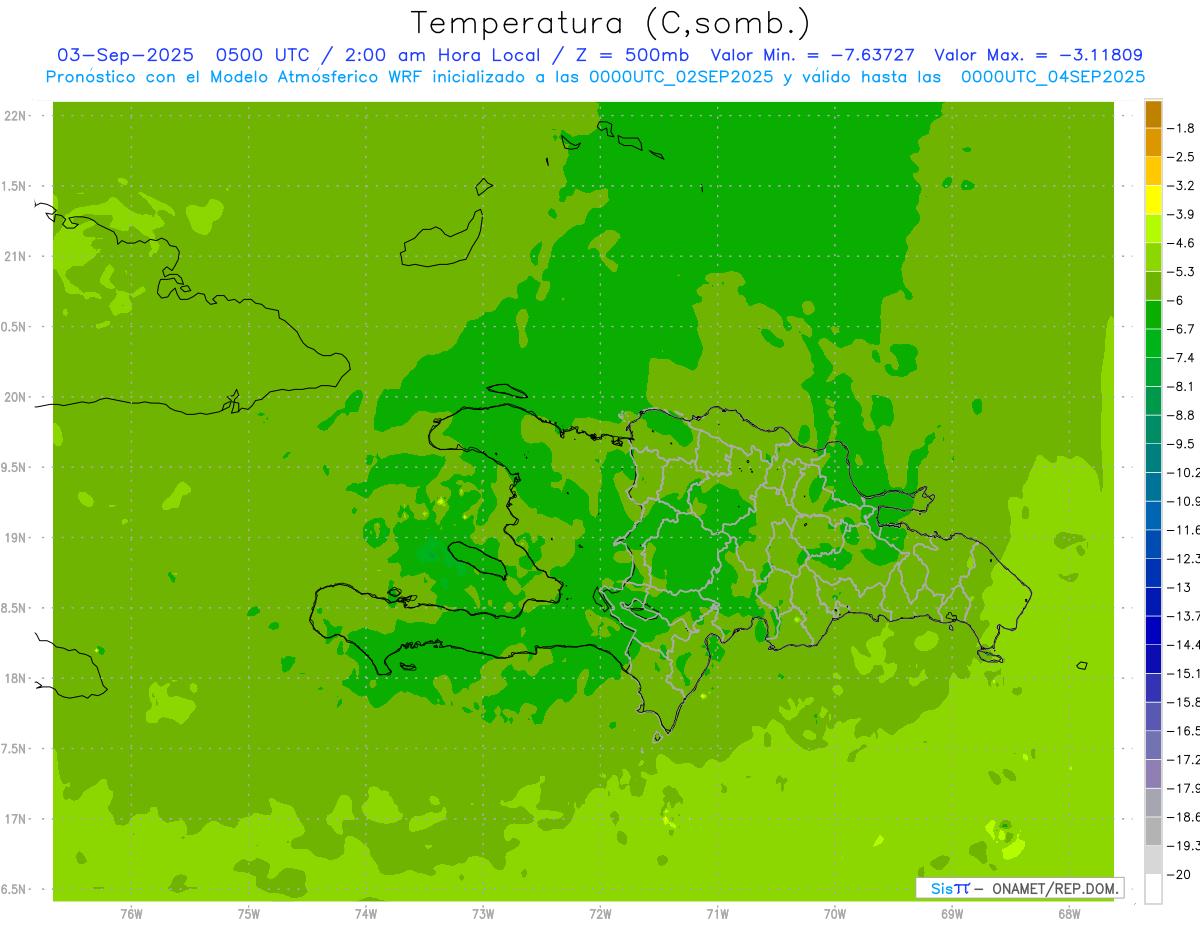Click the '21N' latitude label
The height and width of the screenshot is (927, 1200).
(x=16, y=257)
